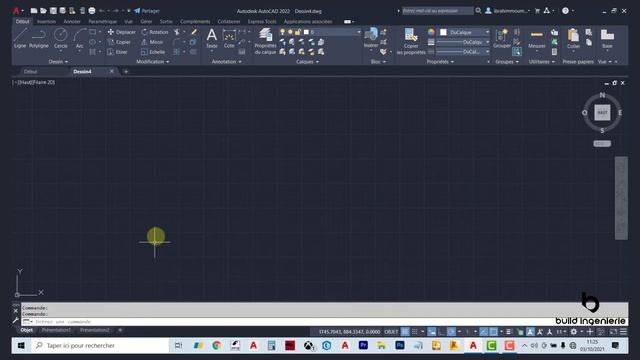The width and height of the screenshot is (640, 360).
Task: Click Copier les propriétés tool
Action: coord(411,41)
